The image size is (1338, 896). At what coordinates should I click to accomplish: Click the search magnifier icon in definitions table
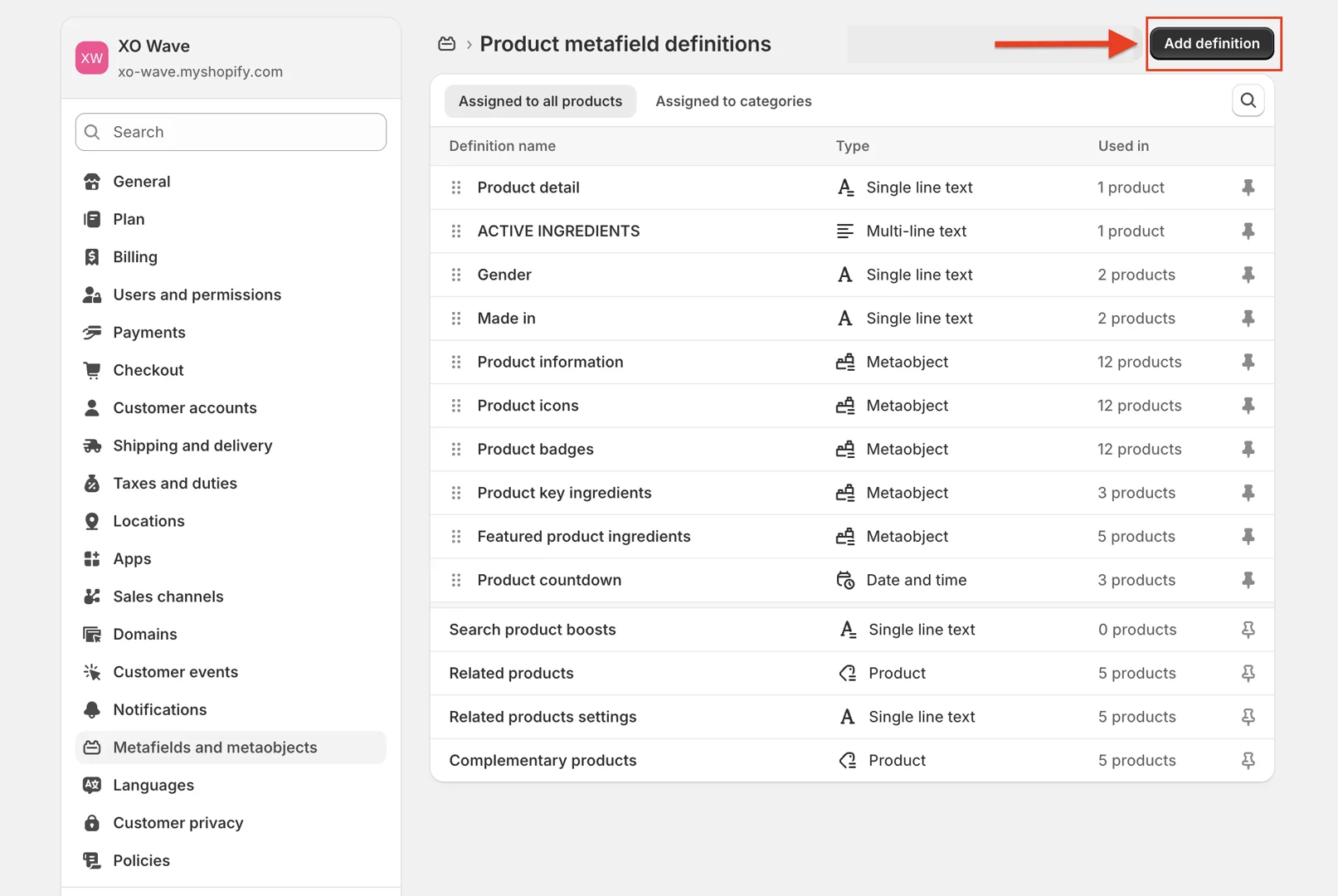1248,101
